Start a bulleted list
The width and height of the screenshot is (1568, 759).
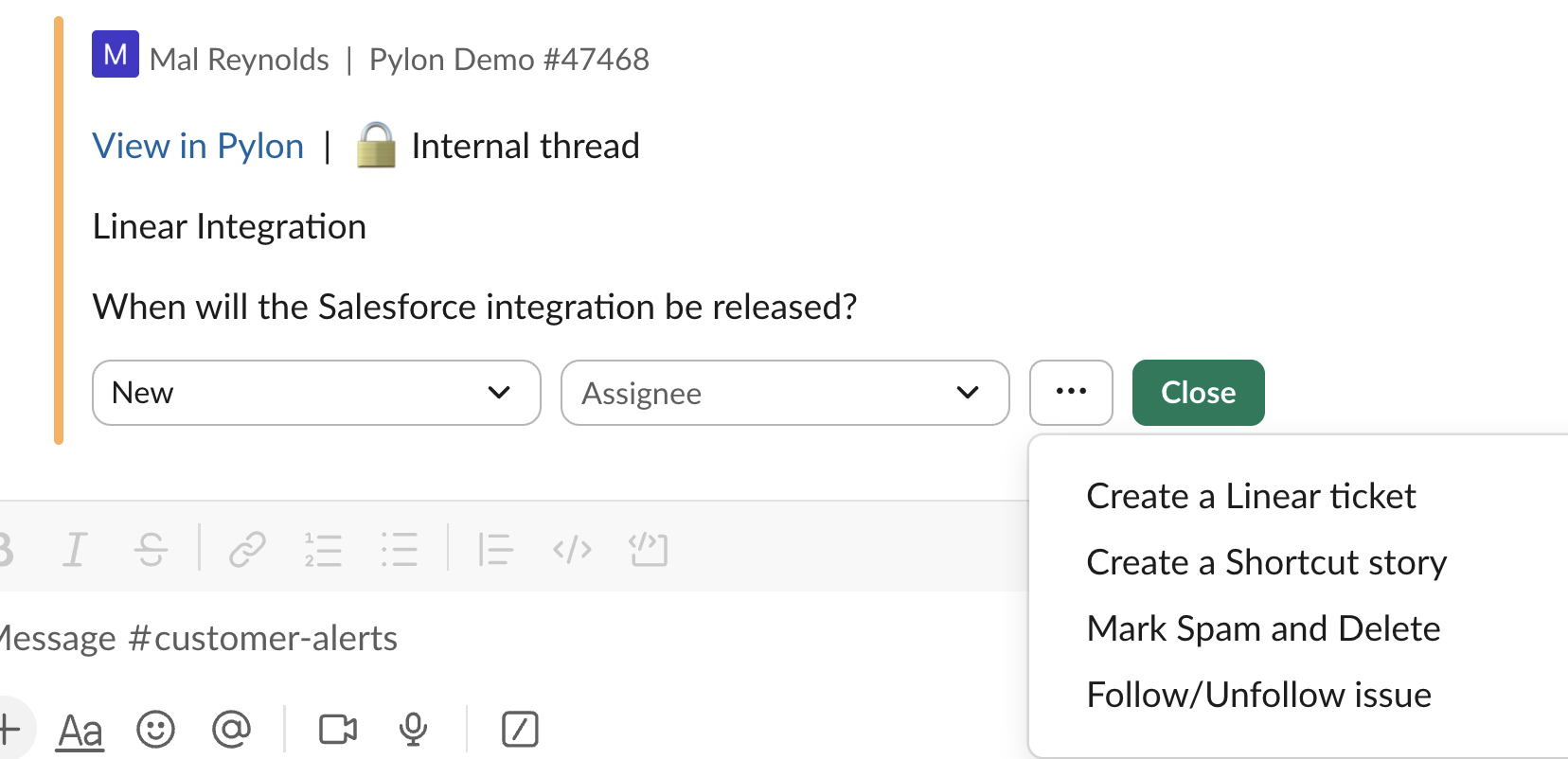pos(399,549)
